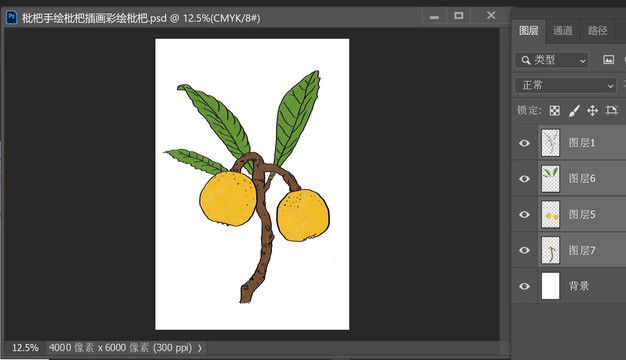This screenshot has width=626, height=360.
Task: Select the 图层5 fruit thumbnail
Action: [x=550, y=214]
